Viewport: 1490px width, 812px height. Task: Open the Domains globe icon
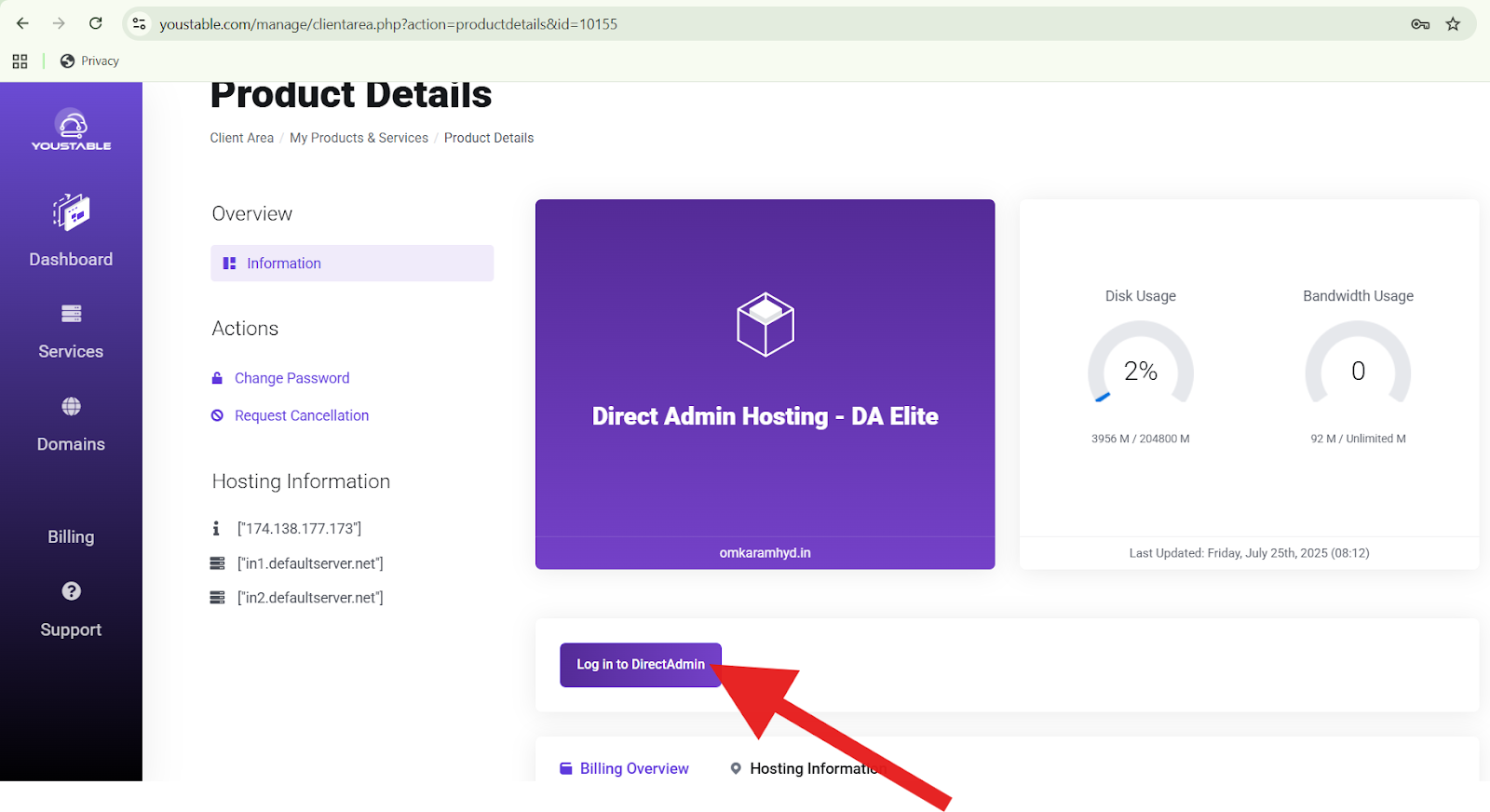72,406
